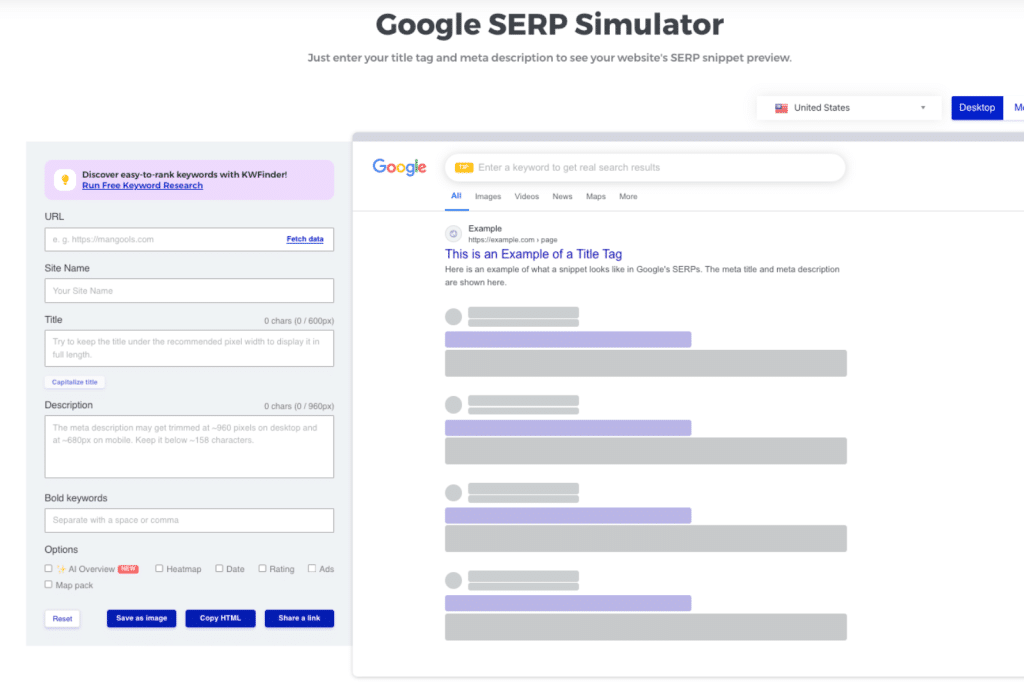The image size is (1024, 682).
Task: Click the Copy HTML button
Action: point(220,619)
